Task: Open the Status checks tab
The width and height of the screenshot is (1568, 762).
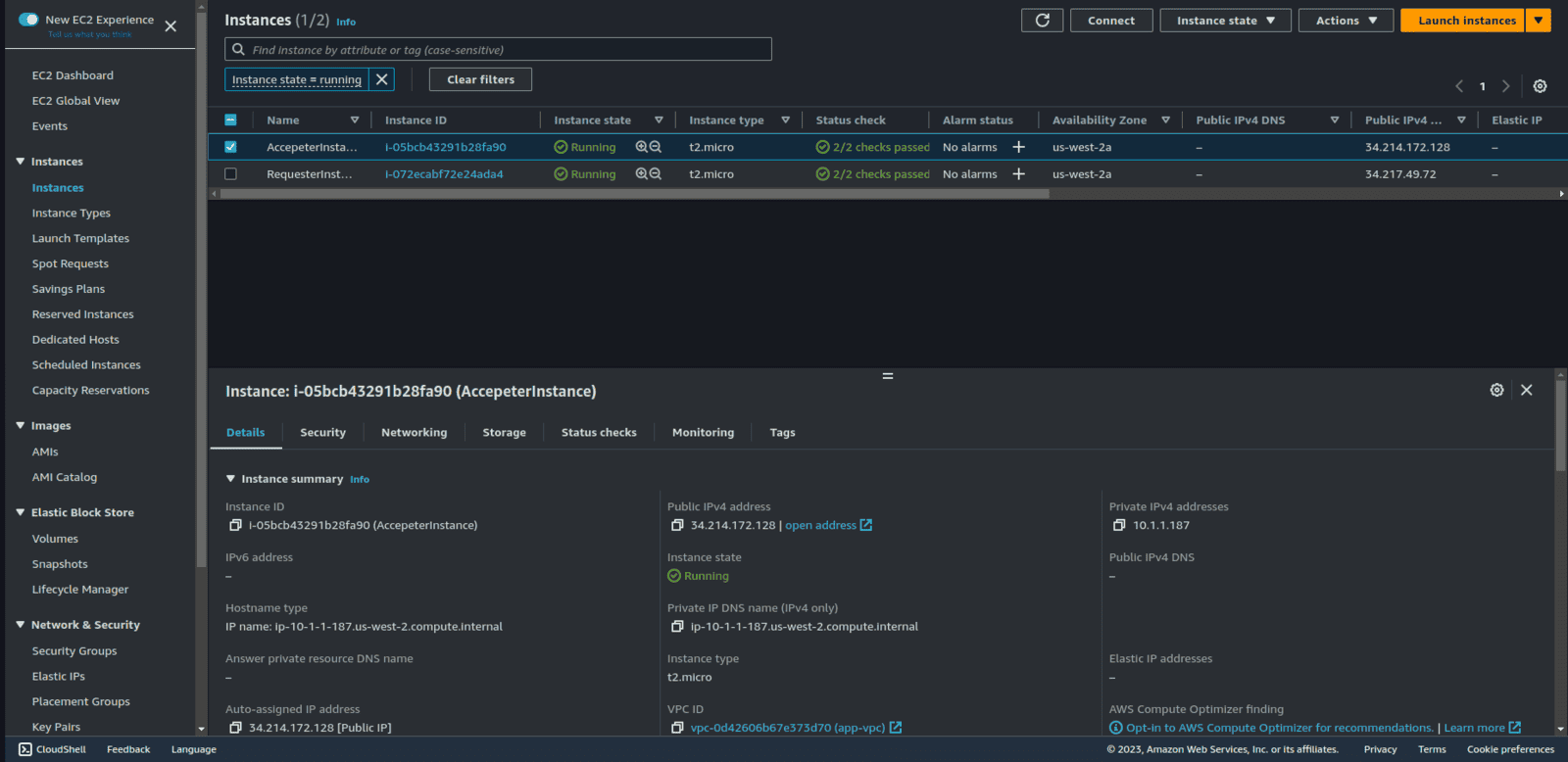Action: pyautogui.click(x=599, y=433)
